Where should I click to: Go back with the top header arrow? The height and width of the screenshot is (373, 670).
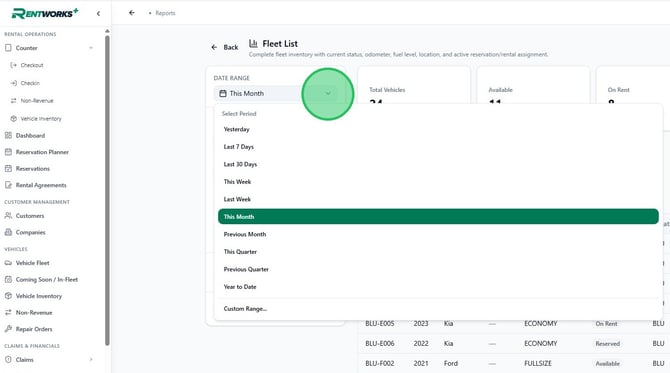132,13
